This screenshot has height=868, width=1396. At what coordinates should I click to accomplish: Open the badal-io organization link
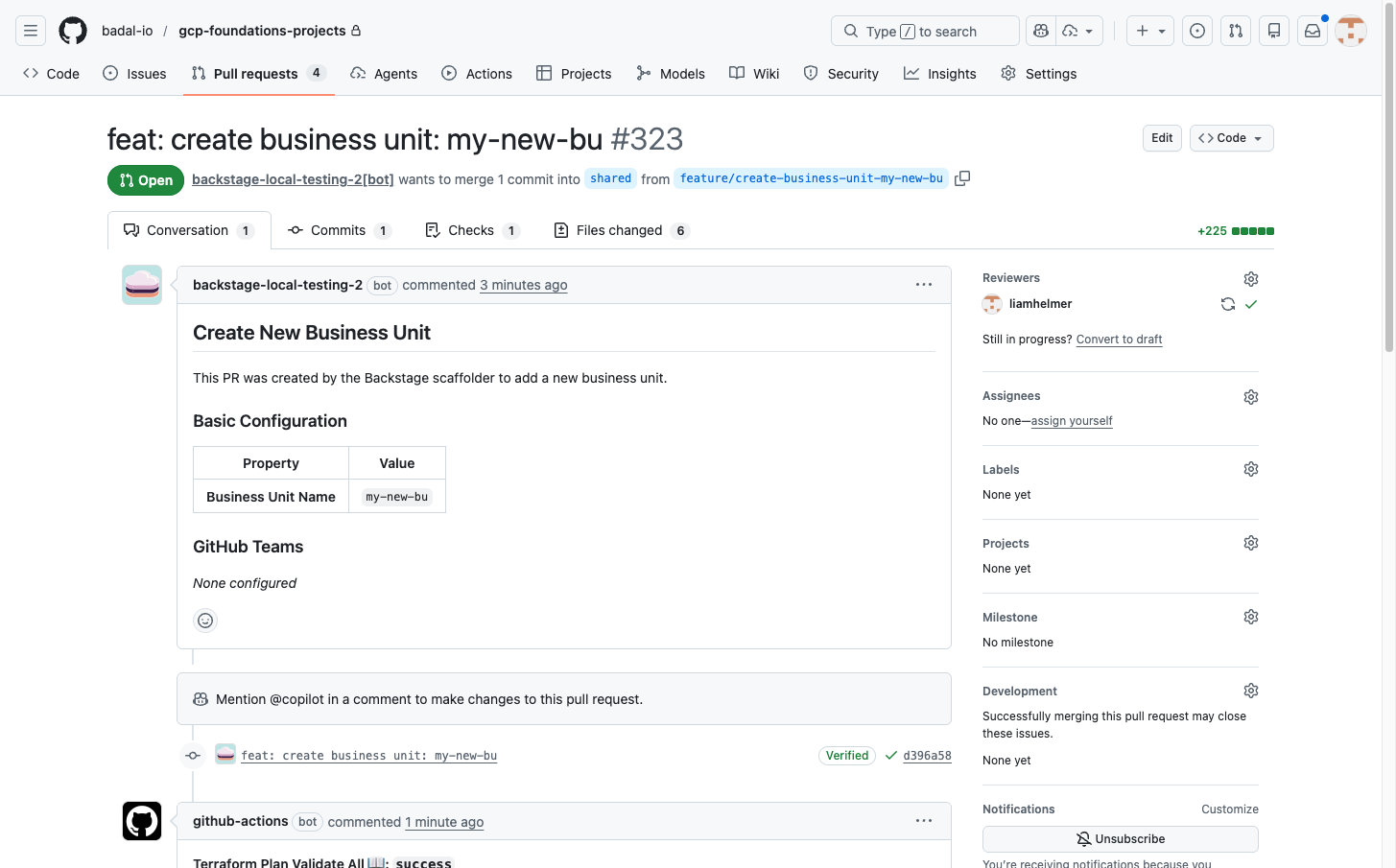point(128,31)
